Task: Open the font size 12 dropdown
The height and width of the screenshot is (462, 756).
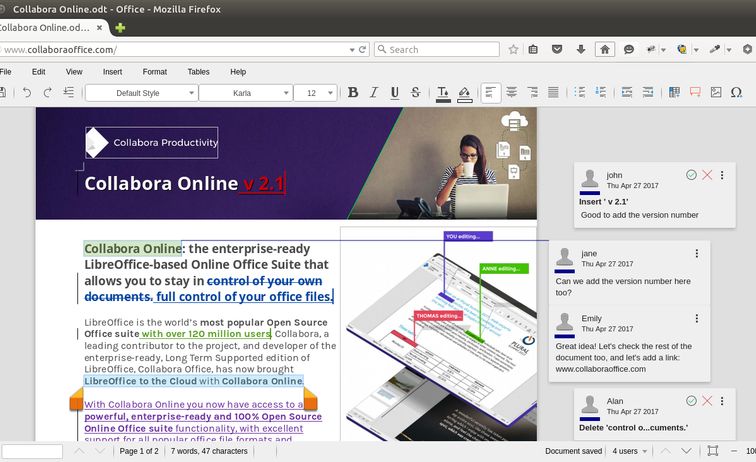Action: pyautogui.click(x=315, y=93)
